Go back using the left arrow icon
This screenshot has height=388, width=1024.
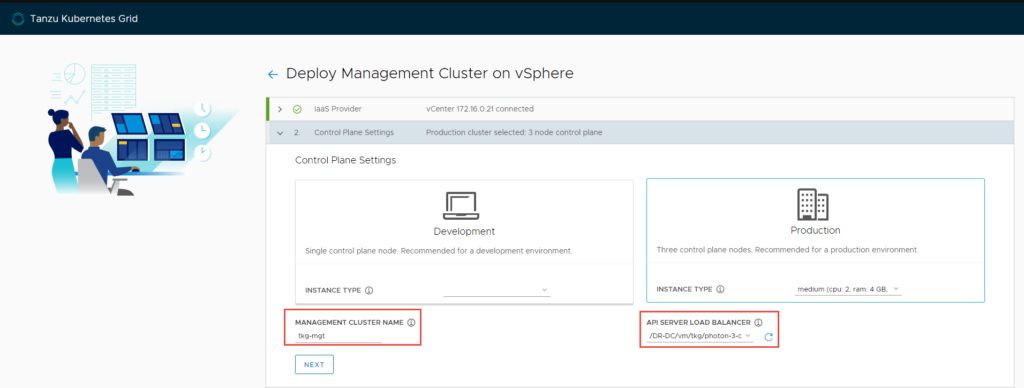point(273,74)
